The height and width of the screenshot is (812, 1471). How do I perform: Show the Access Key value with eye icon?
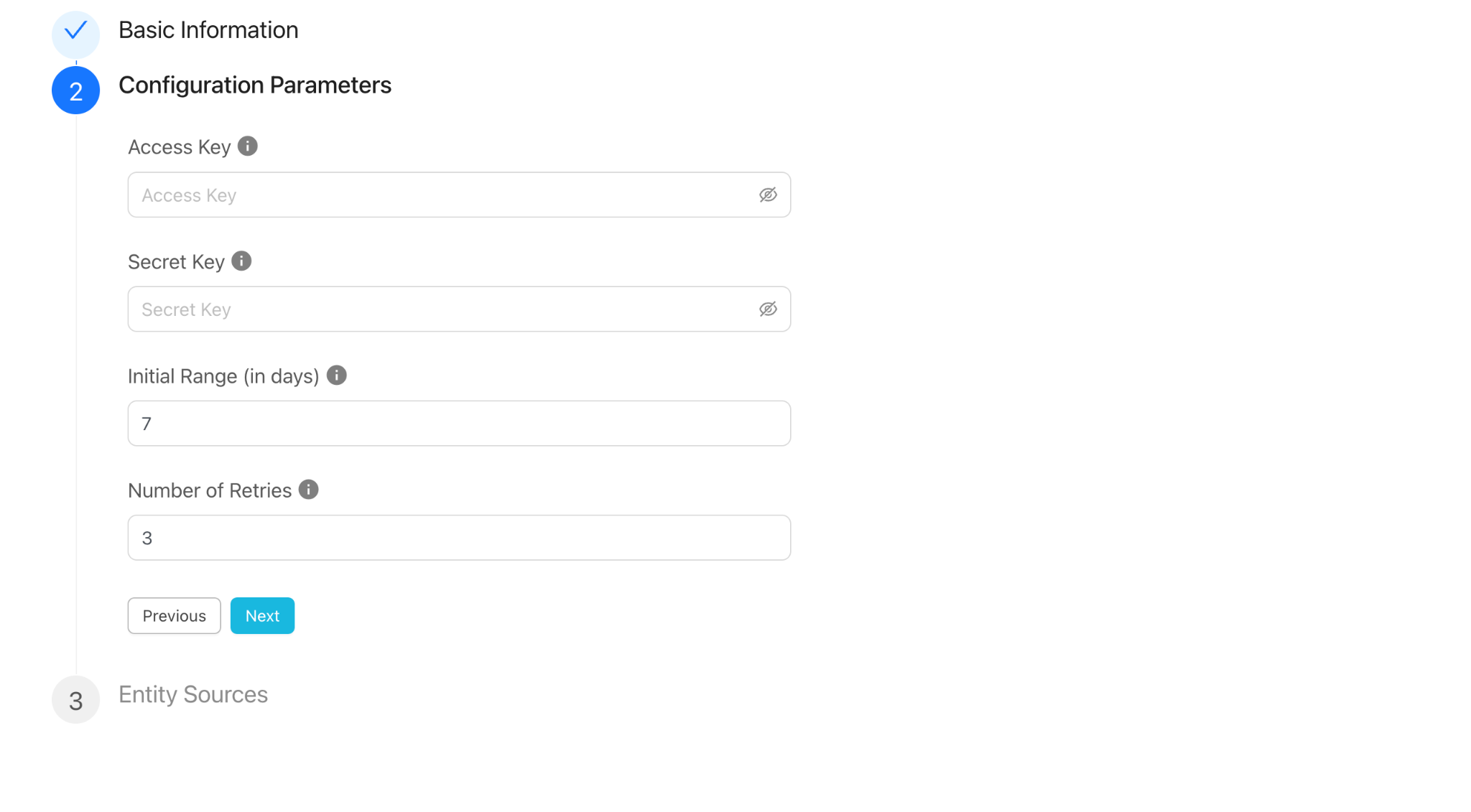coord(768,195)
